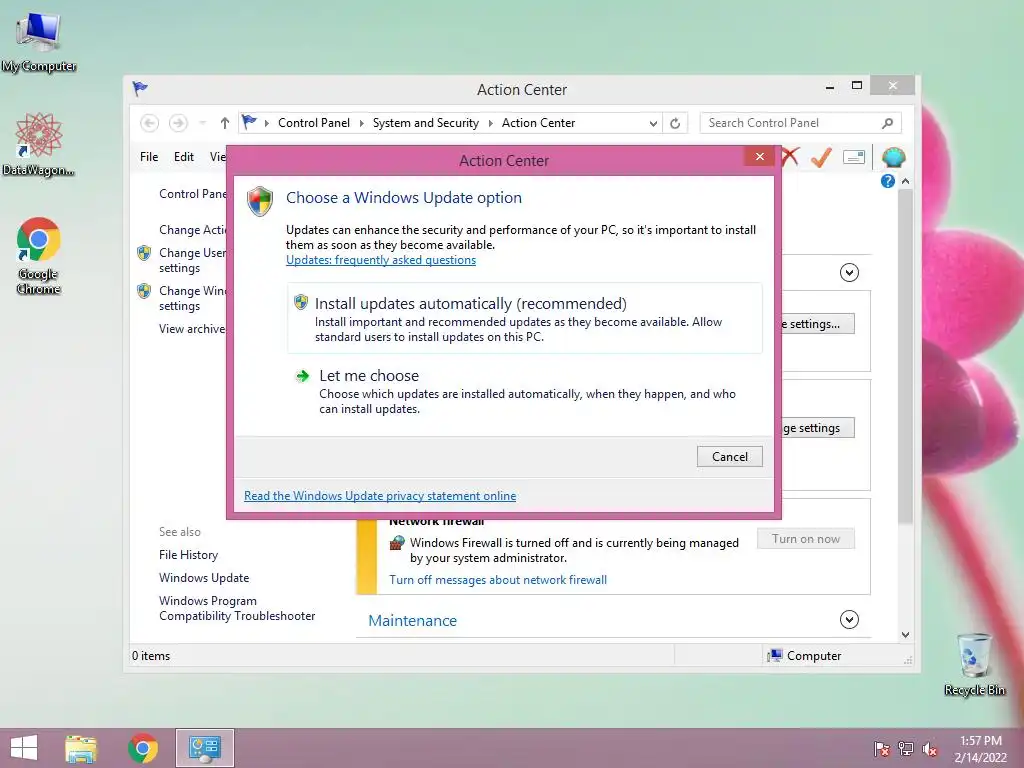
Task: Go back in Action Center window
Action: click(x=150, y=123)
